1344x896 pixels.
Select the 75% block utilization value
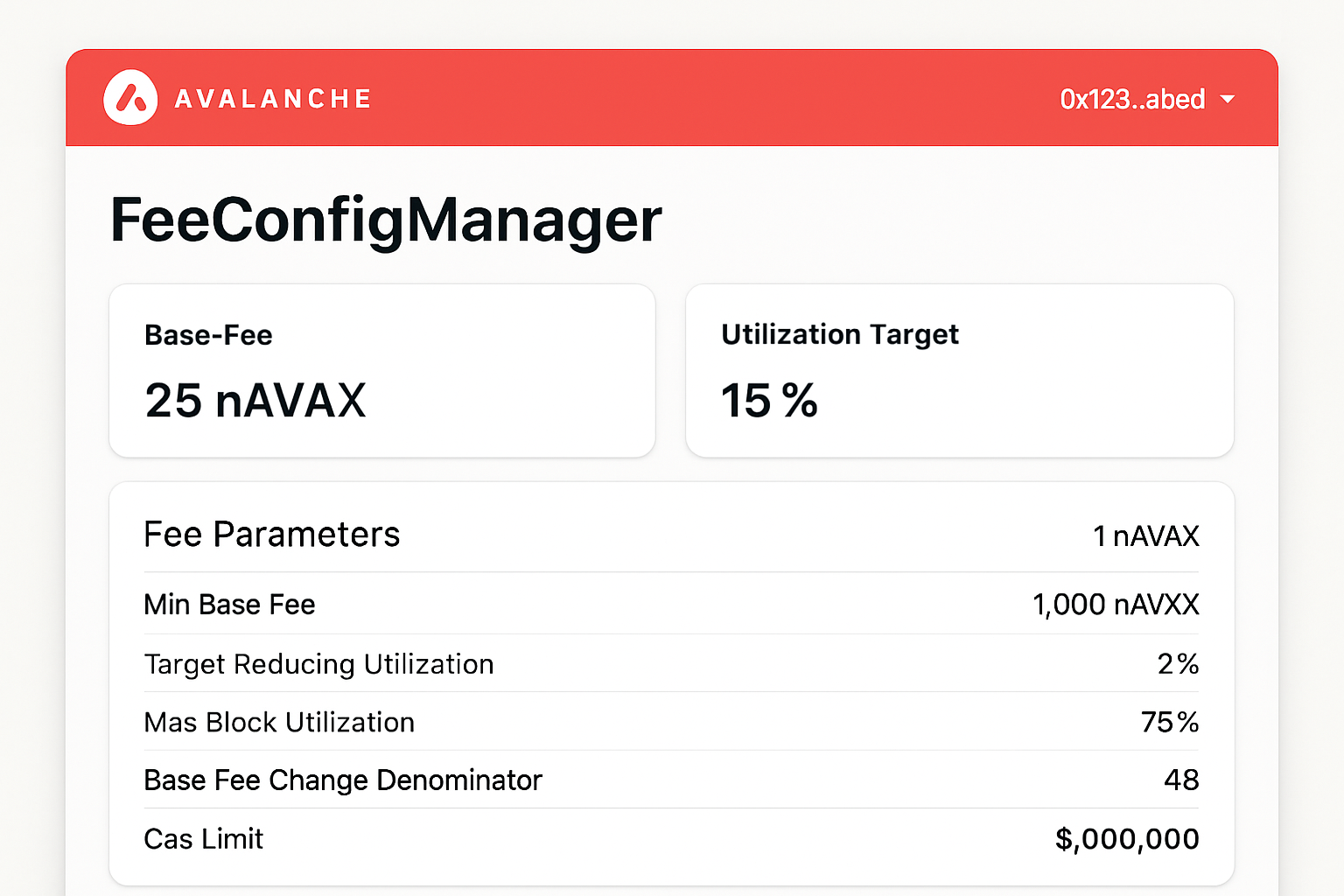point(1169,723)
